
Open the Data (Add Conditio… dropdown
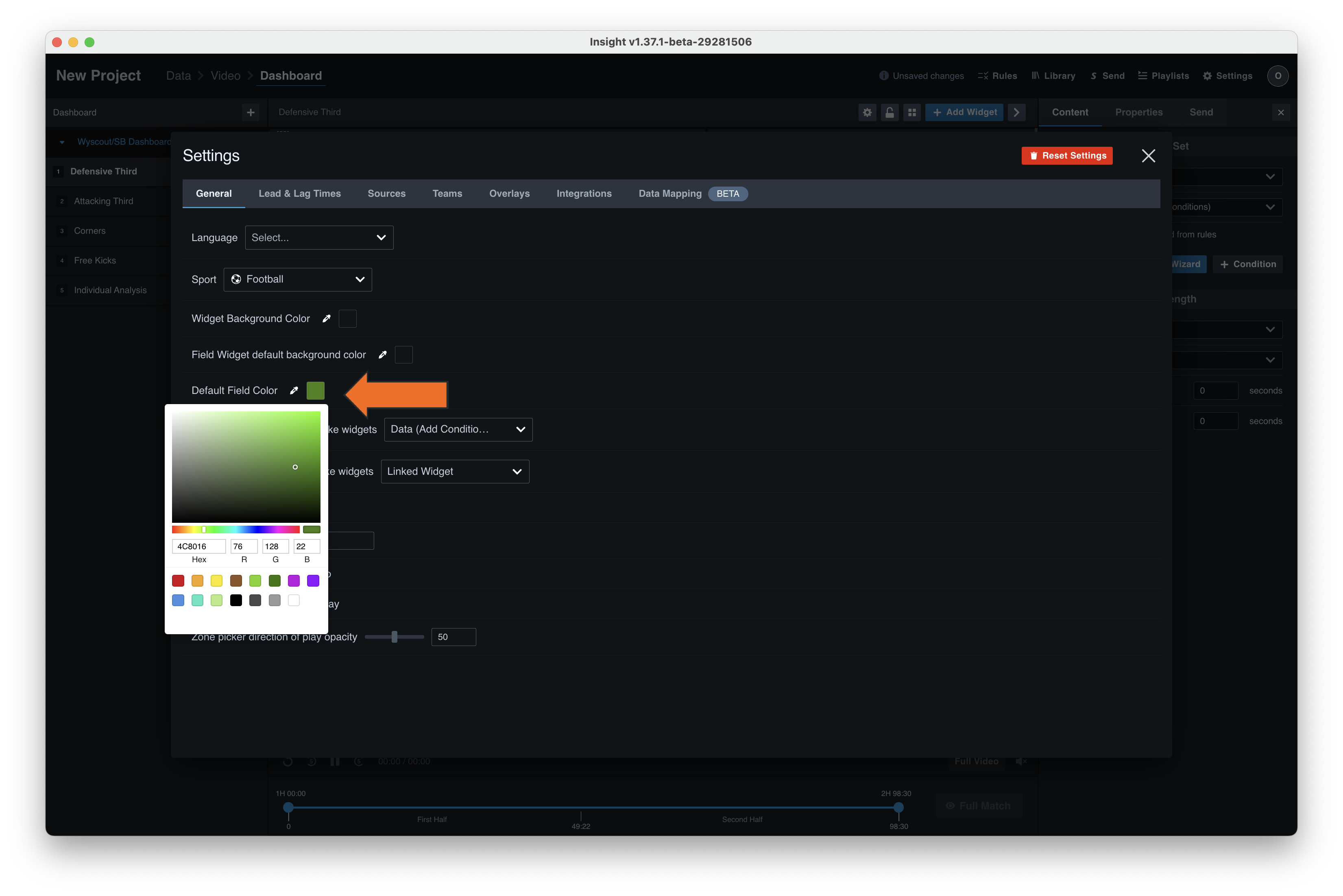pos(458,430)
